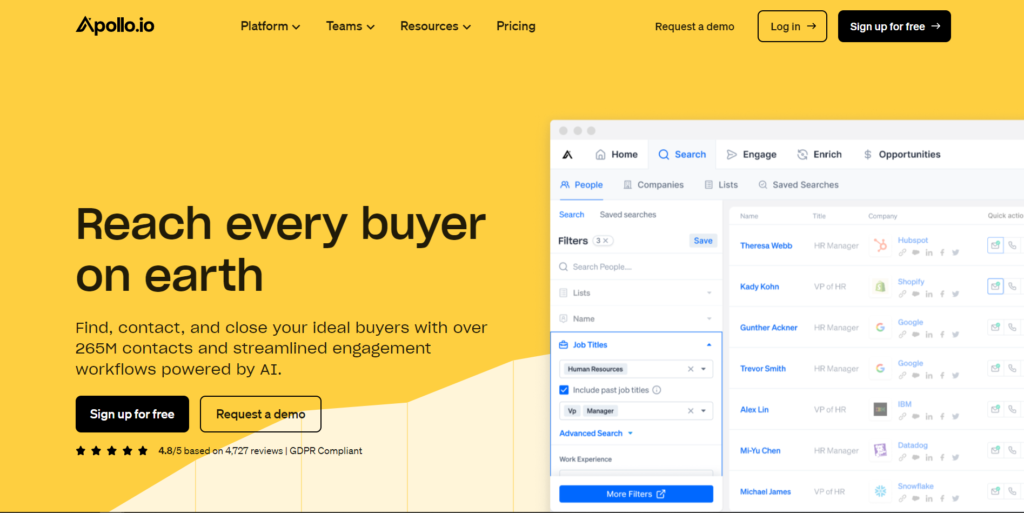Click the phone icon in Kady Kohn's row

coord(1012,287)
